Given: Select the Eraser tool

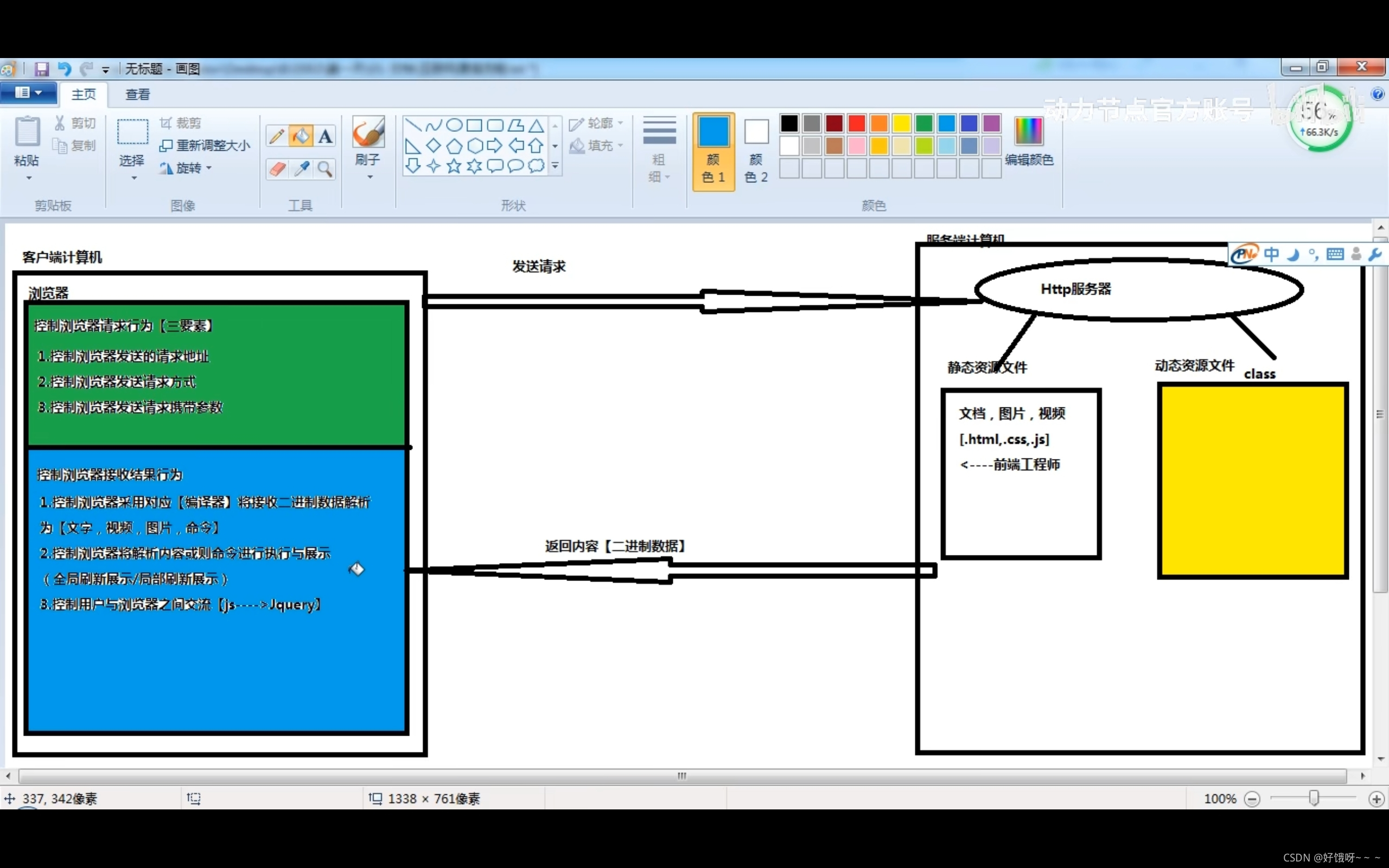Looking at the screenshot, I should (x=277, y=169).
